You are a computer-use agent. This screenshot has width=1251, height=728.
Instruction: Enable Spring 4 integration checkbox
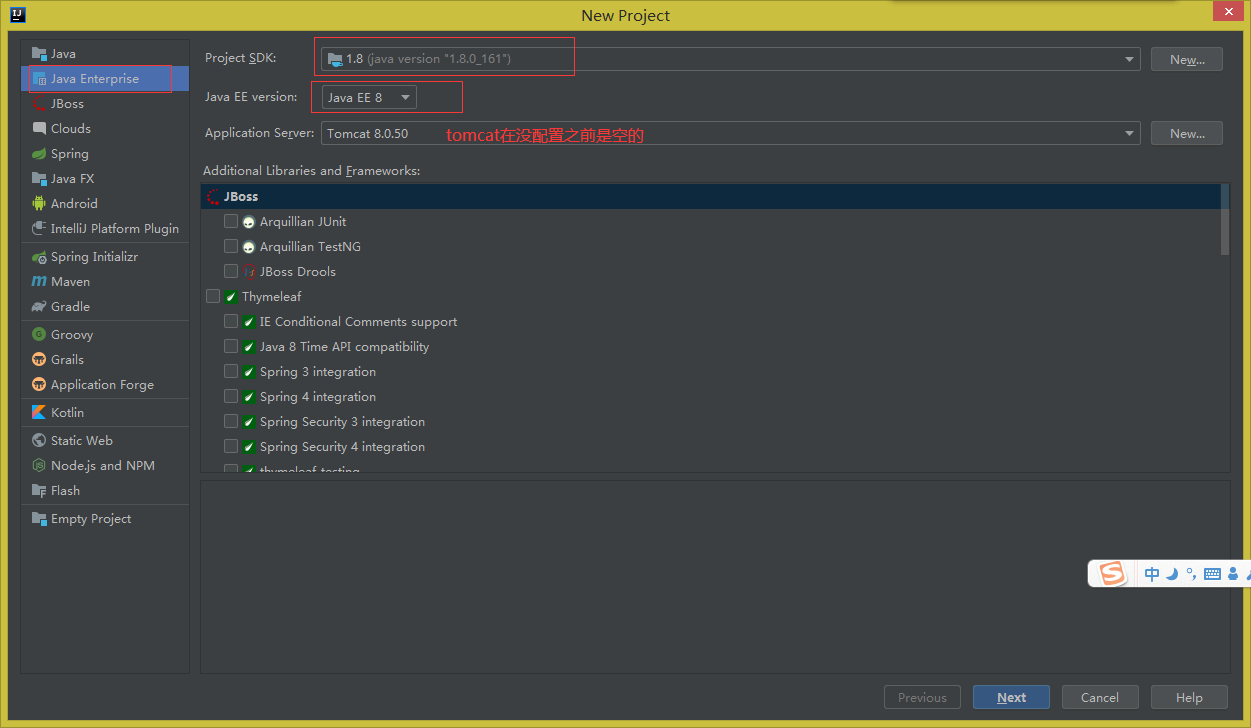[231, 396]
